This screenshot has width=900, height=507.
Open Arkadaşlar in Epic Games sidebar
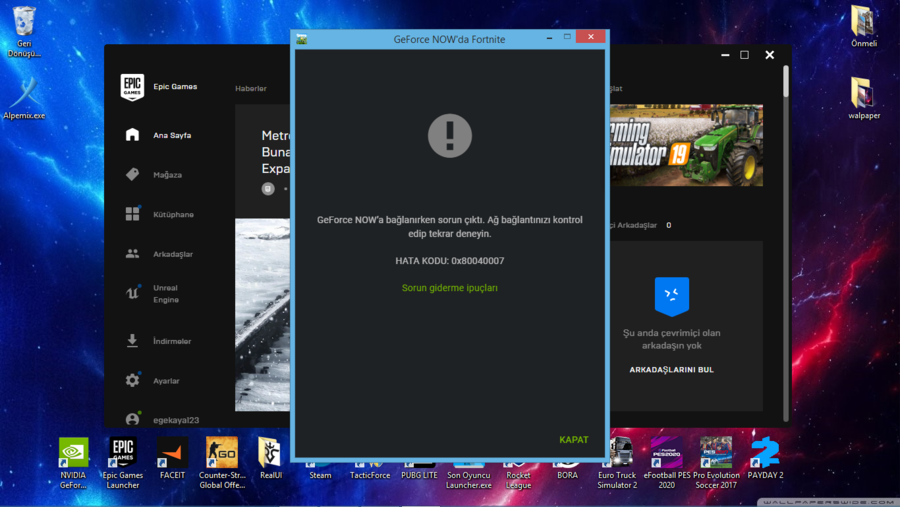(x=172, y=254)
